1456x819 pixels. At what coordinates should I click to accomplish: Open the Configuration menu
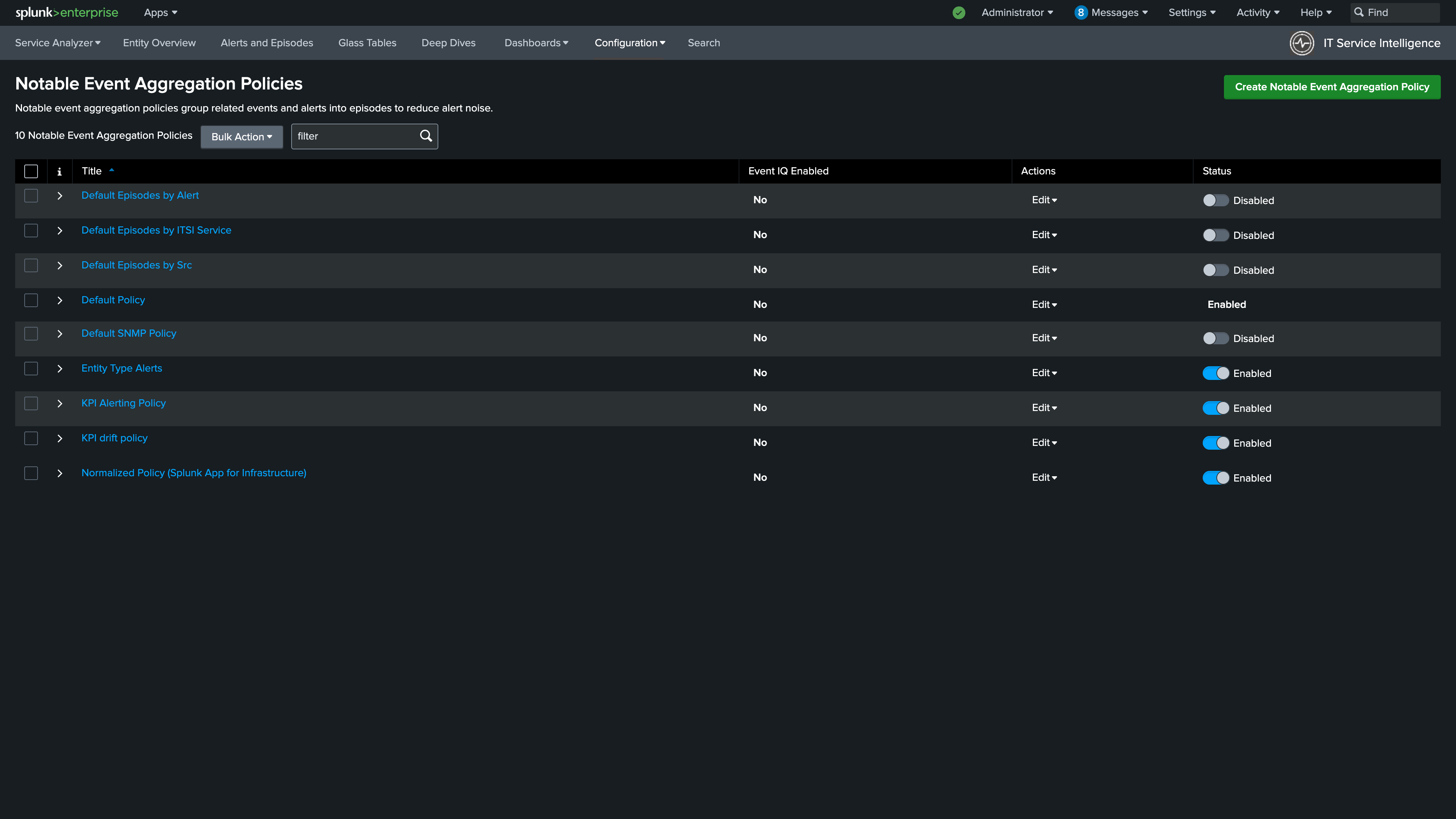tap(630, 43)
